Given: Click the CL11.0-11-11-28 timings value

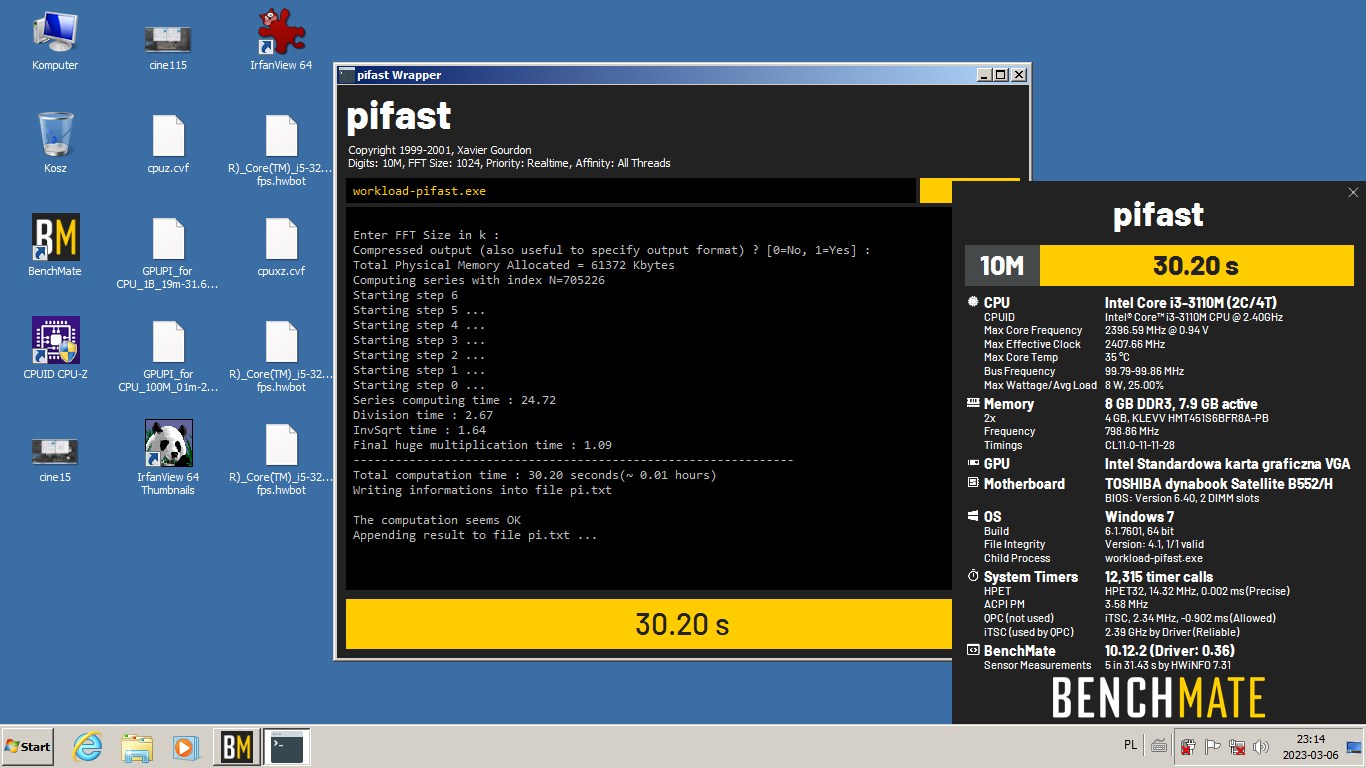Looking at the screenshot, I should [x=1140, y=446].
